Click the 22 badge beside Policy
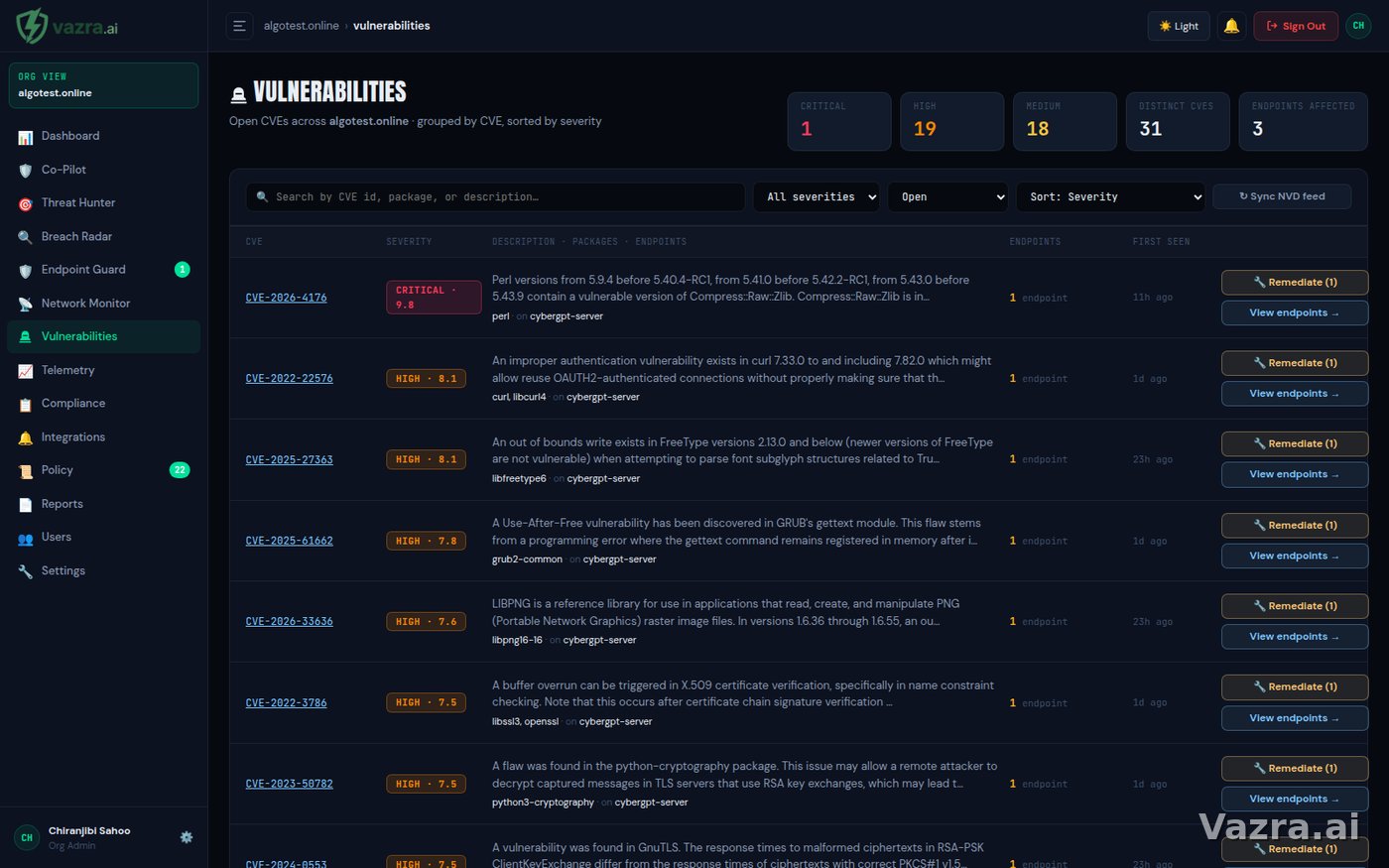The image size is (1389, 868). pyautogui.click(x=180, y=470)
